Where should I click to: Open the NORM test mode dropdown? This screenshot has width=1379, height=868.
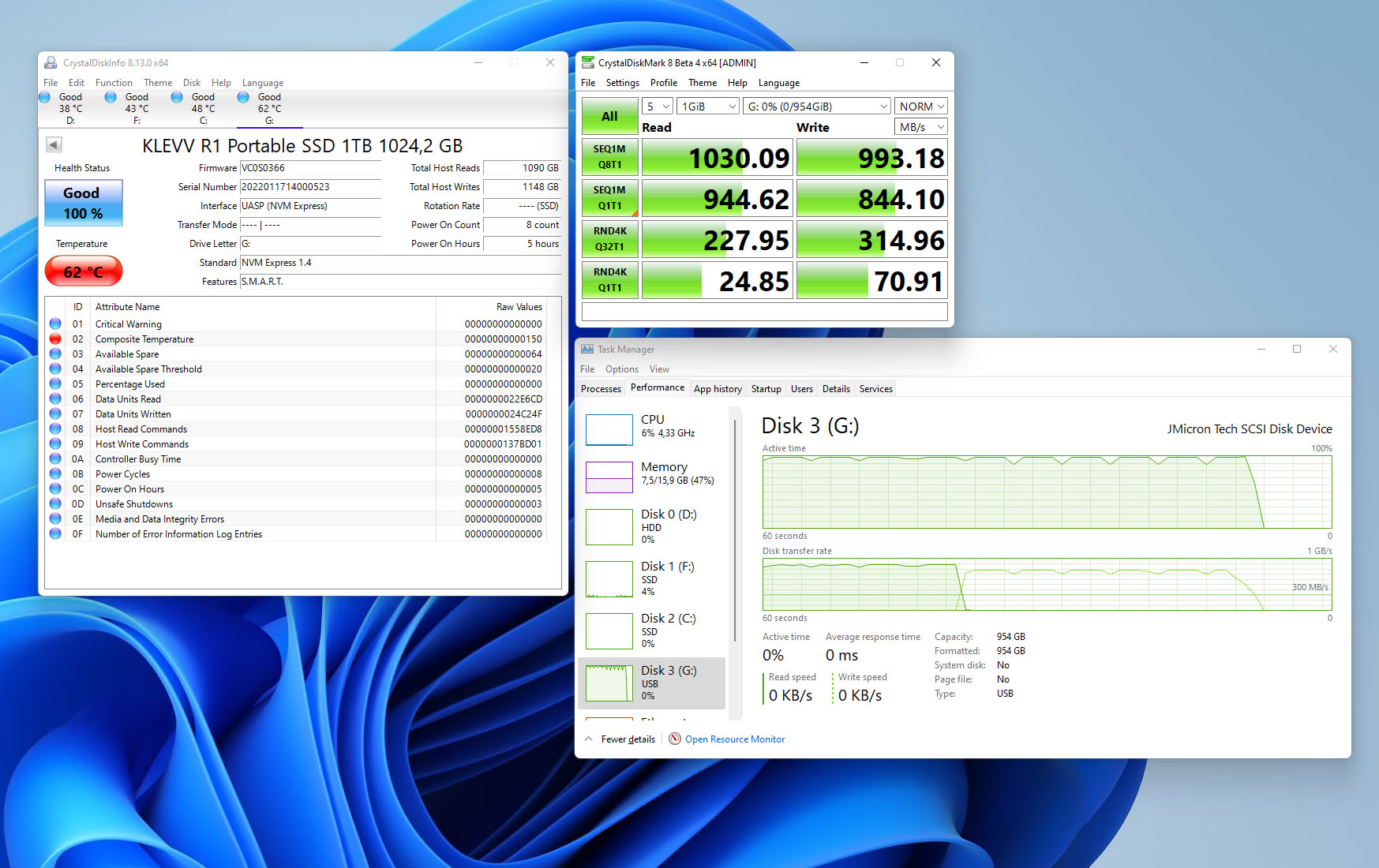[x=921, y=106]
